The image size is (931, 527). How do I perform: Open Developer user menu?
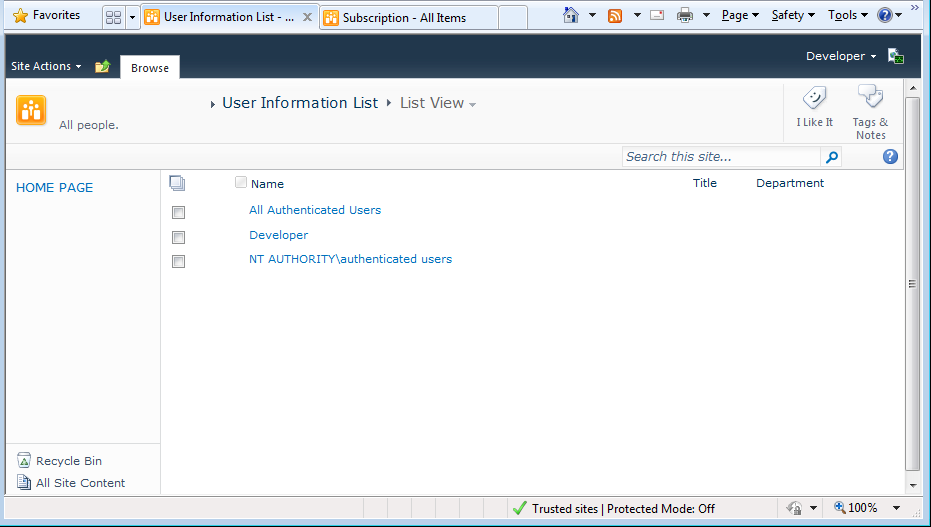coord(841,56)
